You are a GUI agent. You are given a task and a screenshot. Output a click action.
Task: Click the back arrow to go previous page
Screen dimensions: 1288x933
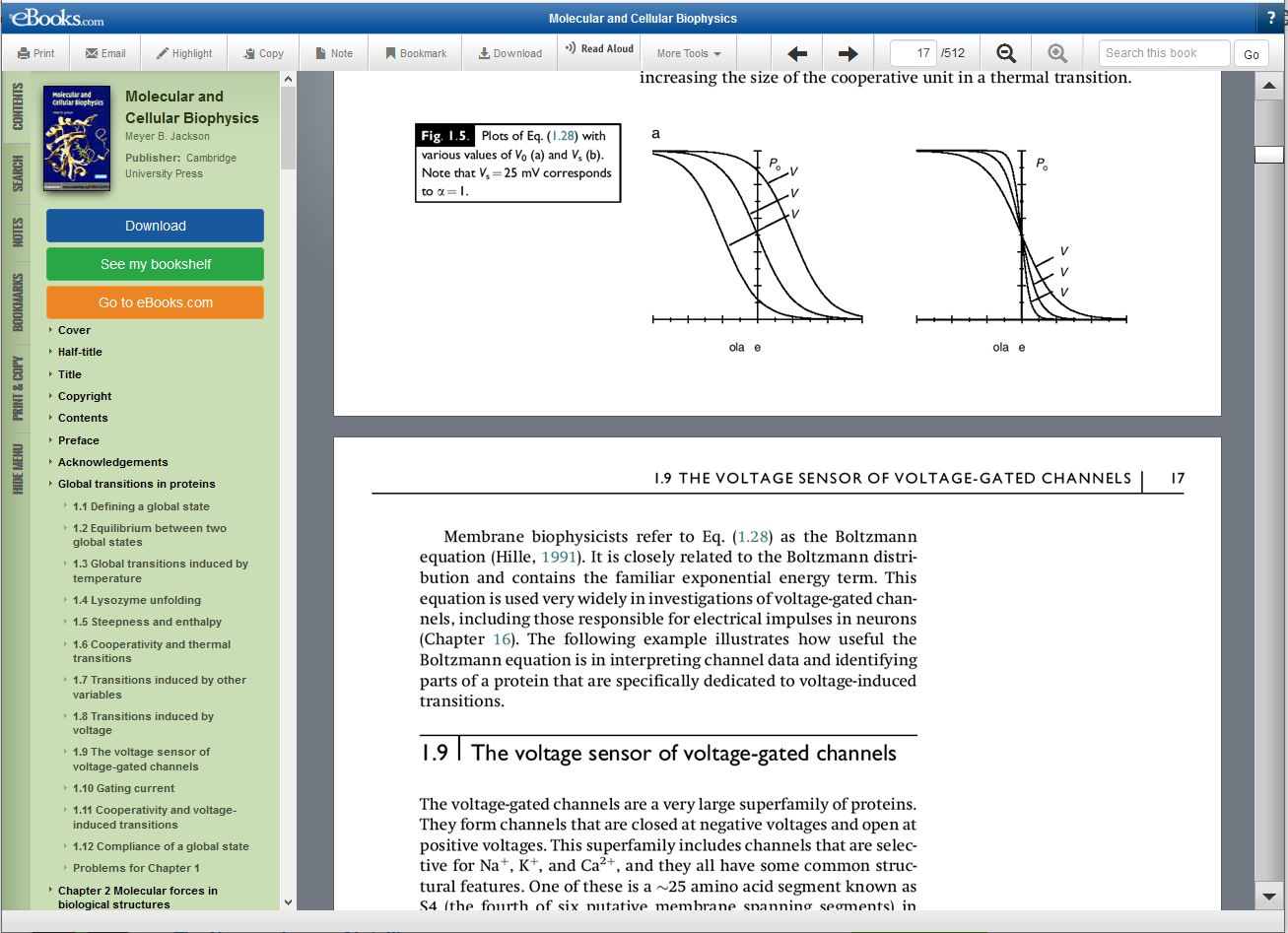point(797,53)
